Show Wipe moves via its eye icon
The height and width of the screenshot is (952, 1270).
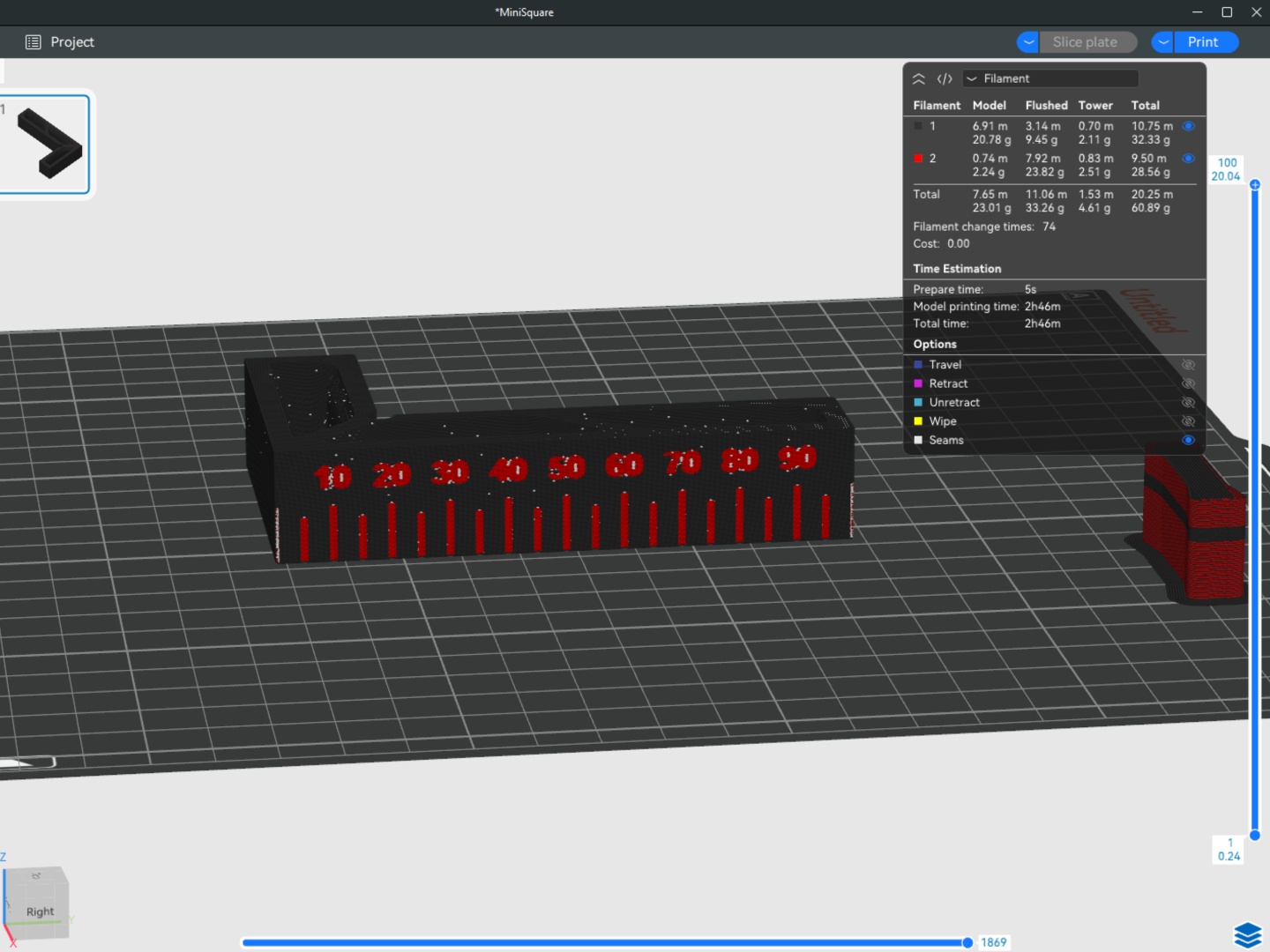coord(1188,421)
